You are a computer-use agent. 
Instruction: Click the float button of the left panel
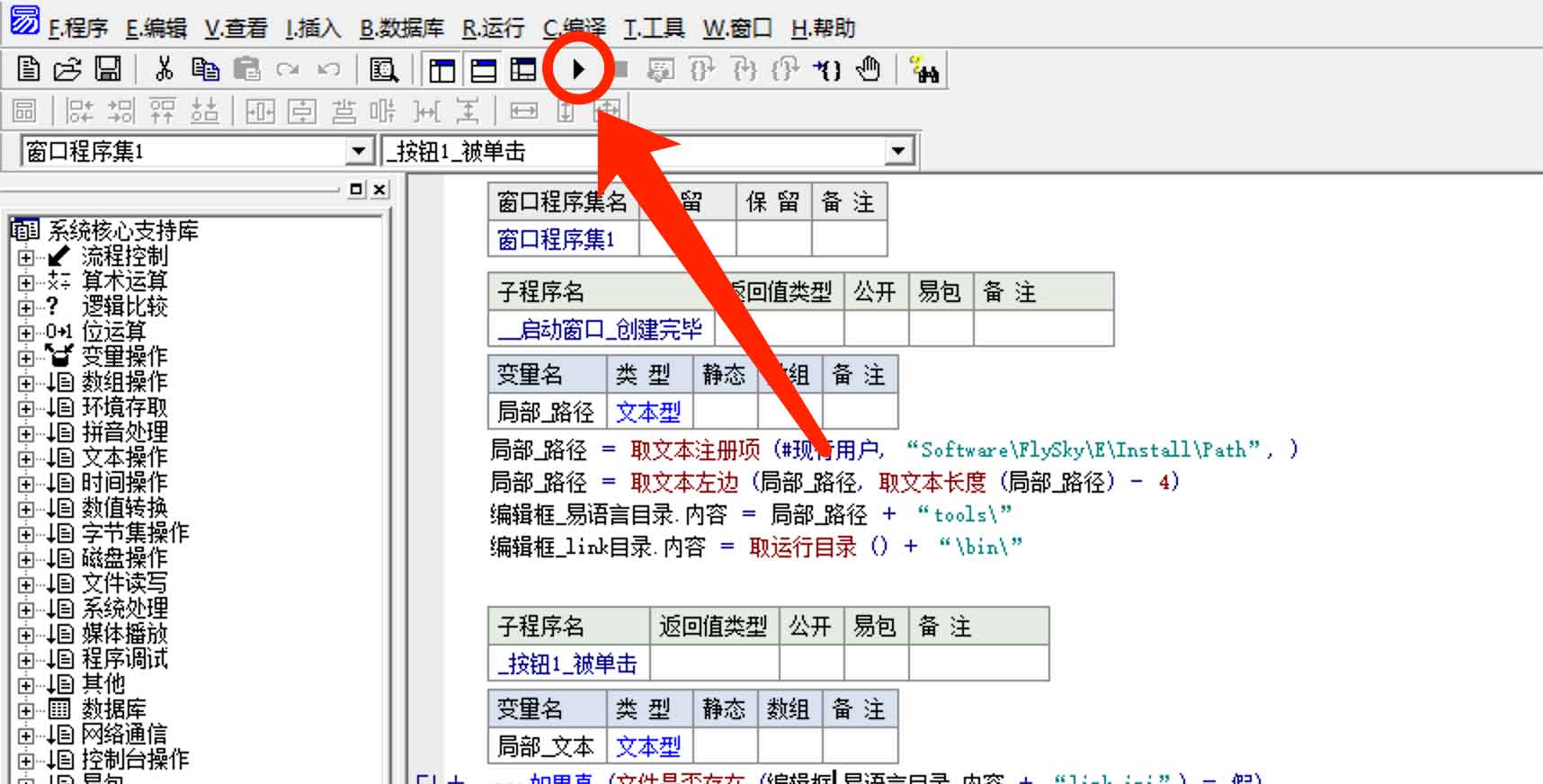tap(356, 189)
